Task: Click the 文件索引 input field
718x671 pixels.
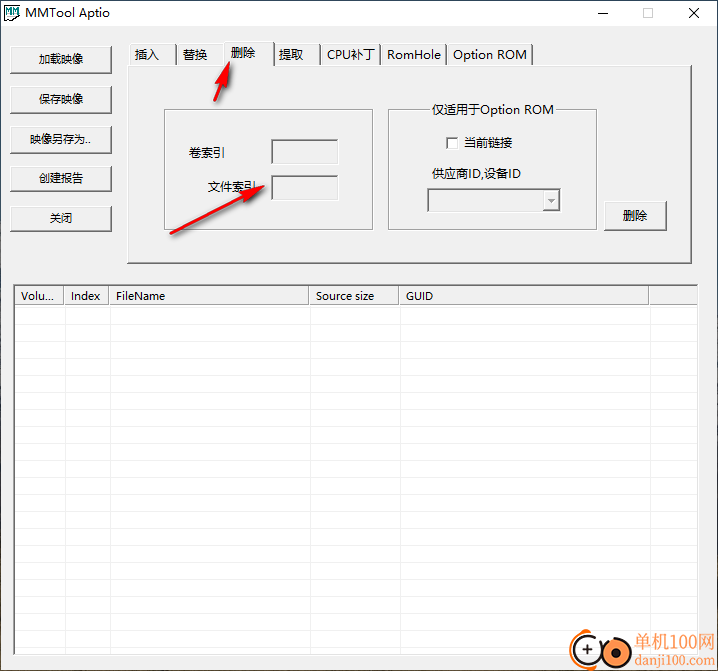Action: pyautogui.click(x=305, y=187)
